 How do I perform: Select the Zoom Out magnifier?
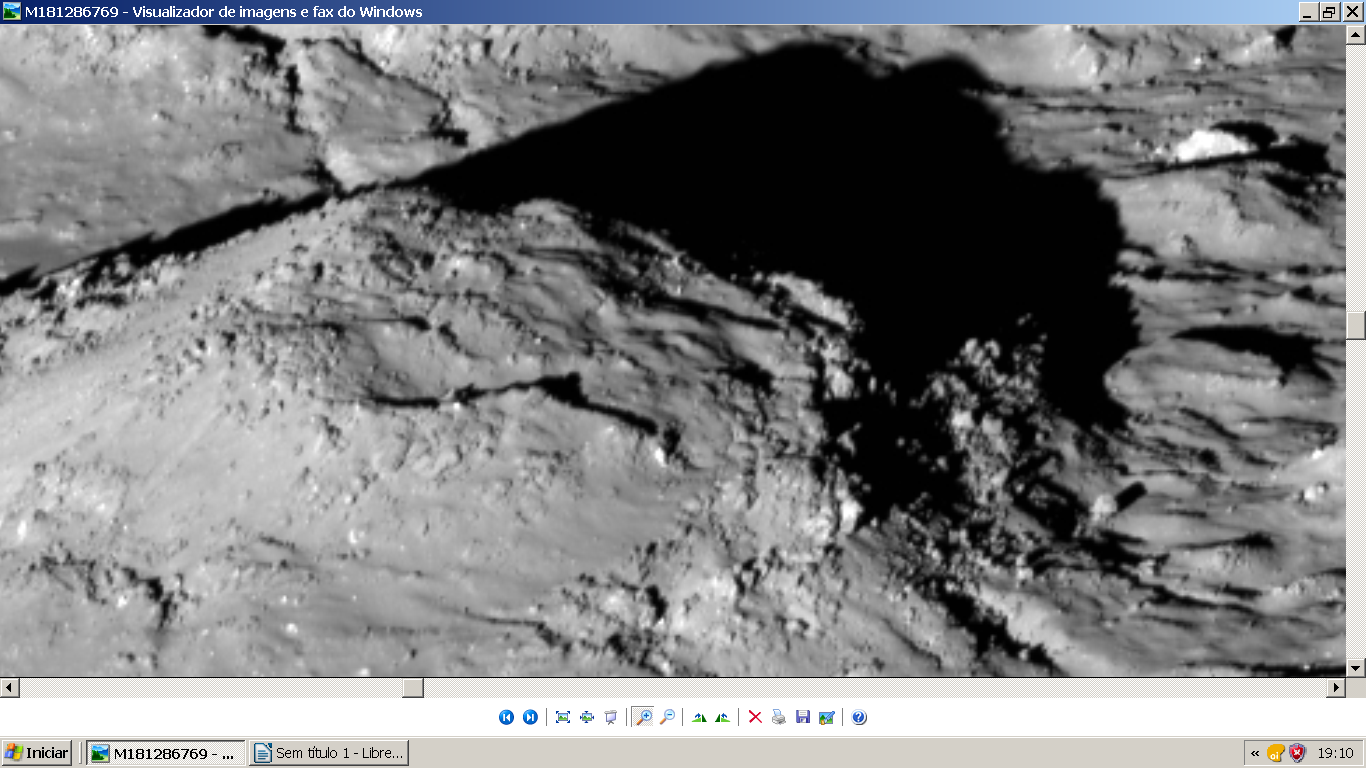[x=667, y=717]
